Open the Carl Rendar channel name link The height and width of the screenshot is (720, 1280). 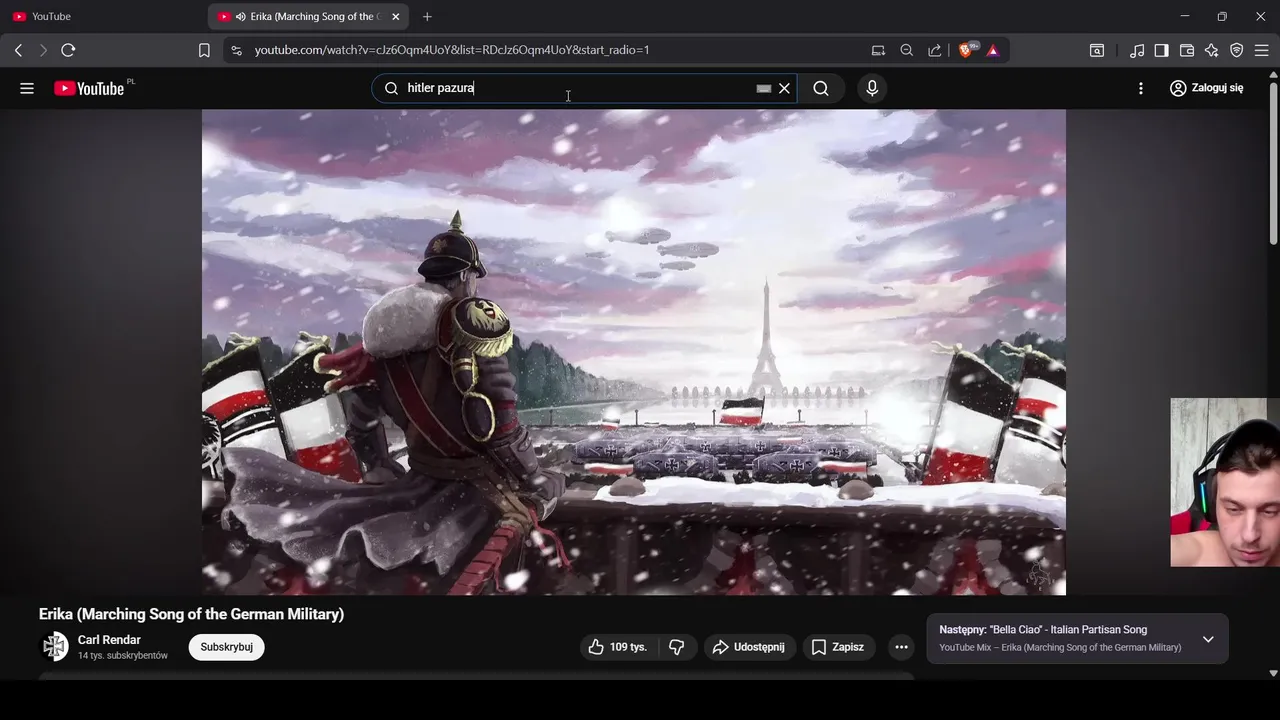[109, 640]
